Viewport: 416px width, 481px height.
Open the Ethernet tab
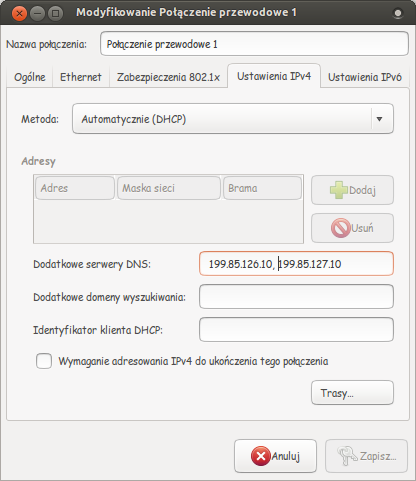pyautogui.click(x=81, y=77)
